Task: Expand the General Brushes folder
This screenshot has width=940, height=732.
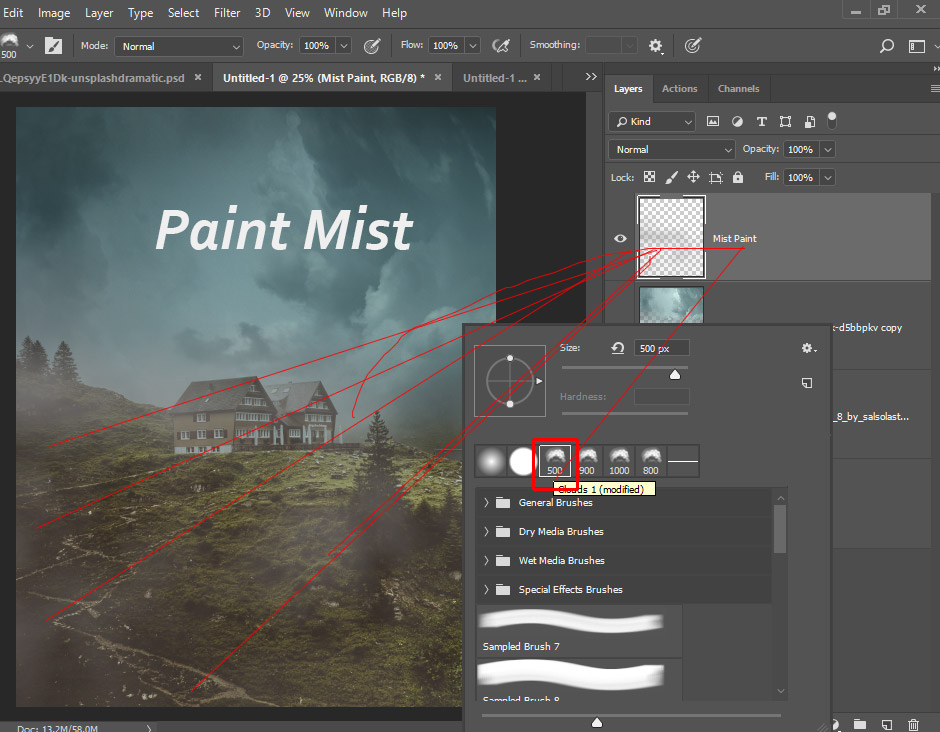Action: point(487,503)
